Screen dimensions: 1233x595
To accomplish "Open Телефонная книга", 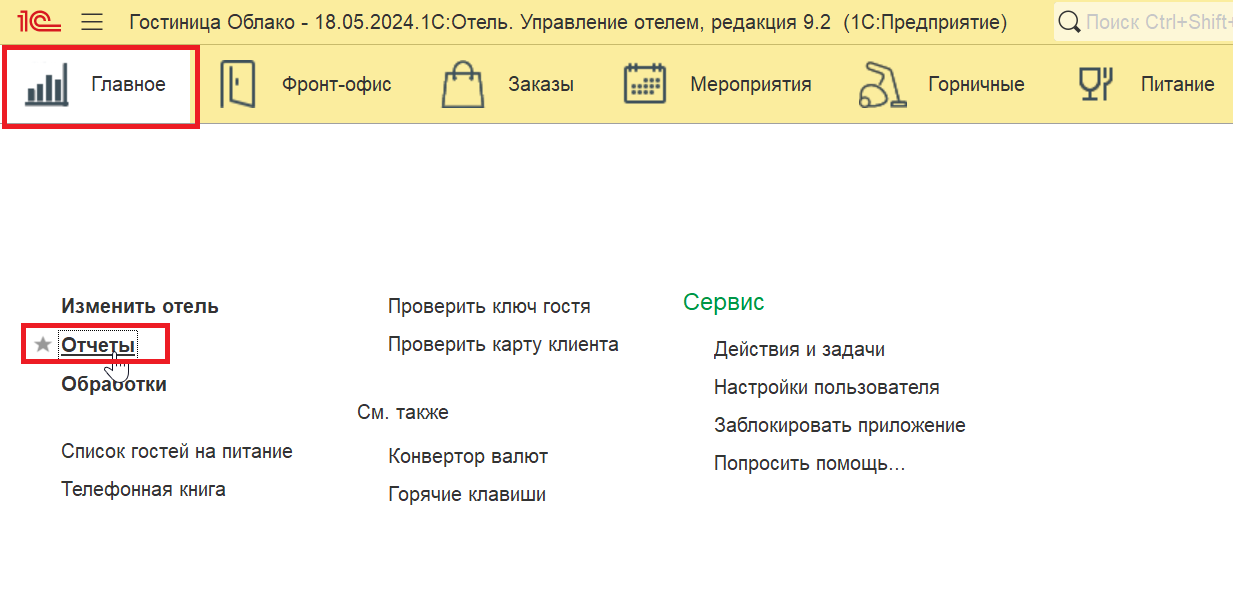I will click(143, 490).
